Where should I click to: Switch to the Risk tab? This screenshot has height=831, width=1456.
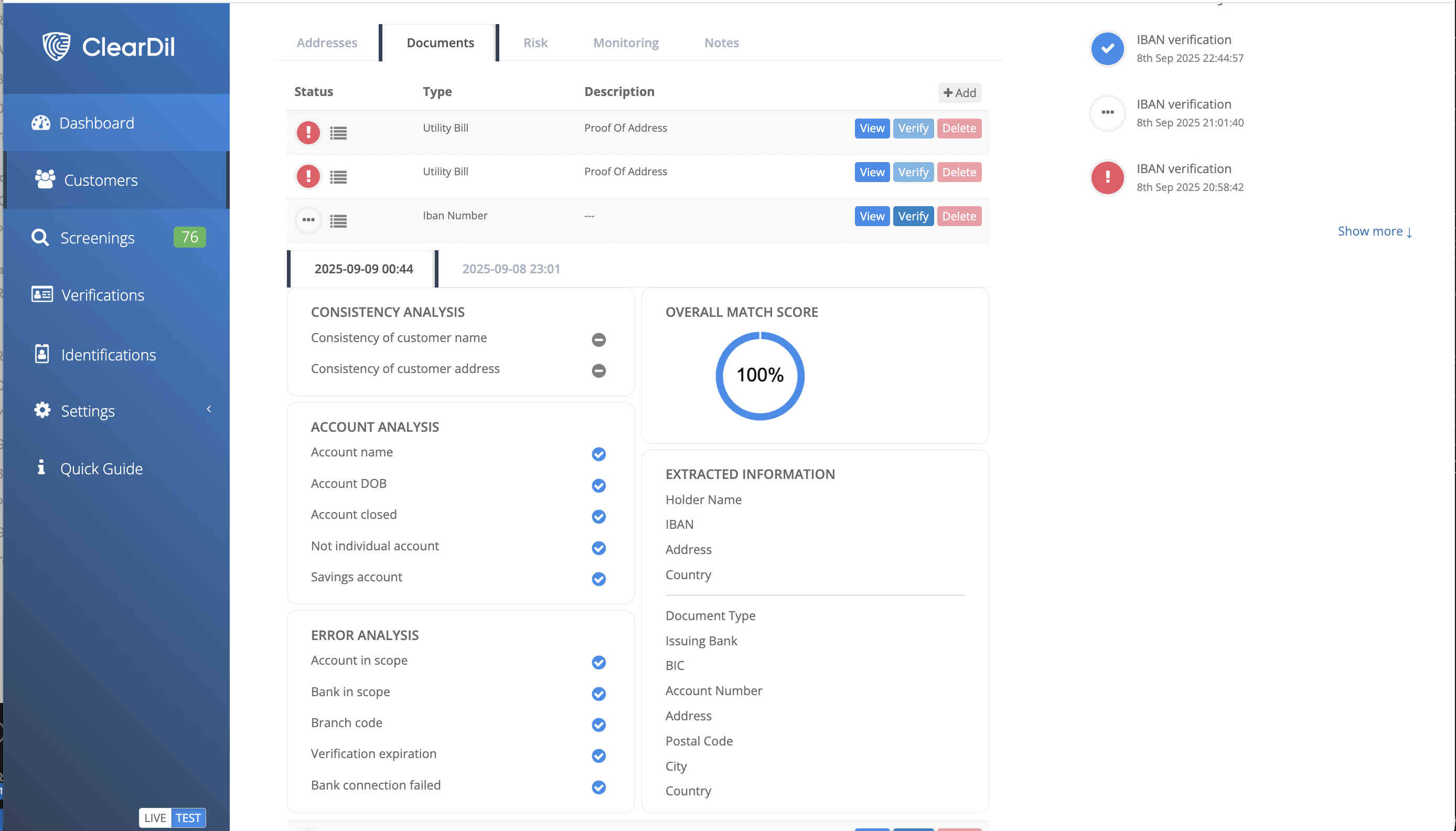click(x=535, y=43)
